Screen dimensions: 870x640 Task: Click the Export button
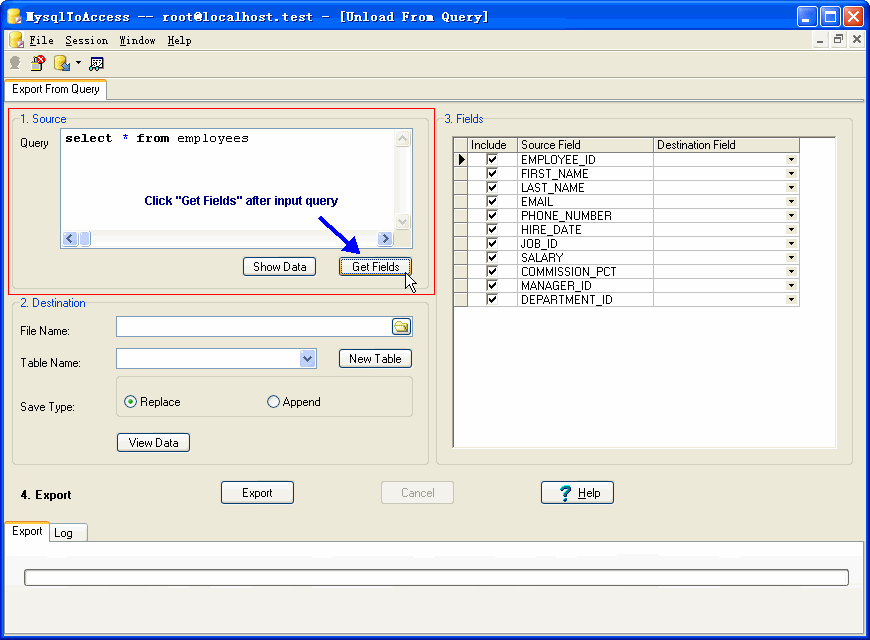point(257,492)
